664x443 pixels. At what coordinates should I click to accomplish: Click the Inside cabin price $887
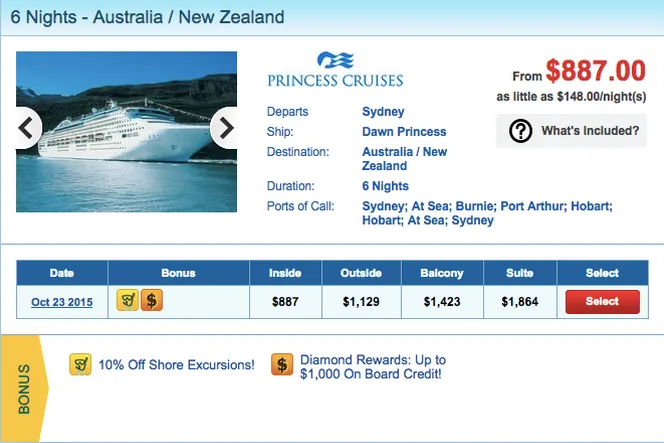click(x=286, y=302)
